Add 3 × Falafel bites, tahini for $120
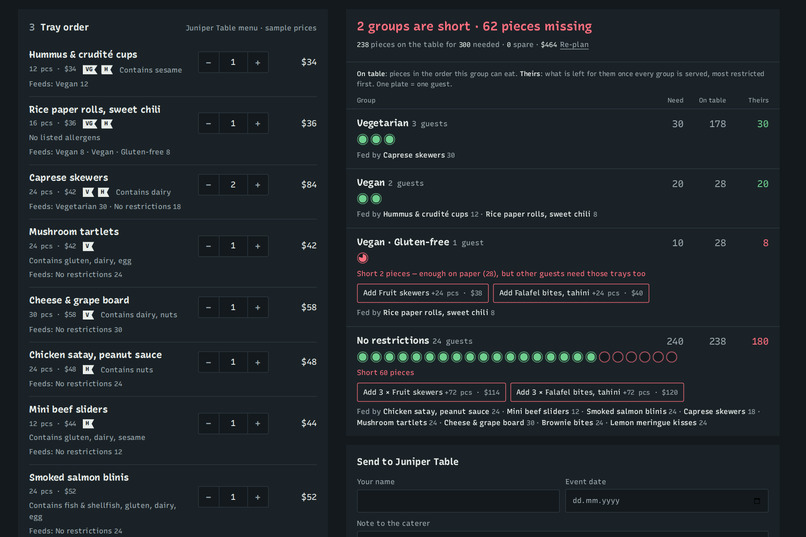The width and height of the screenshot is (806, 537). (x=597, y=392)
